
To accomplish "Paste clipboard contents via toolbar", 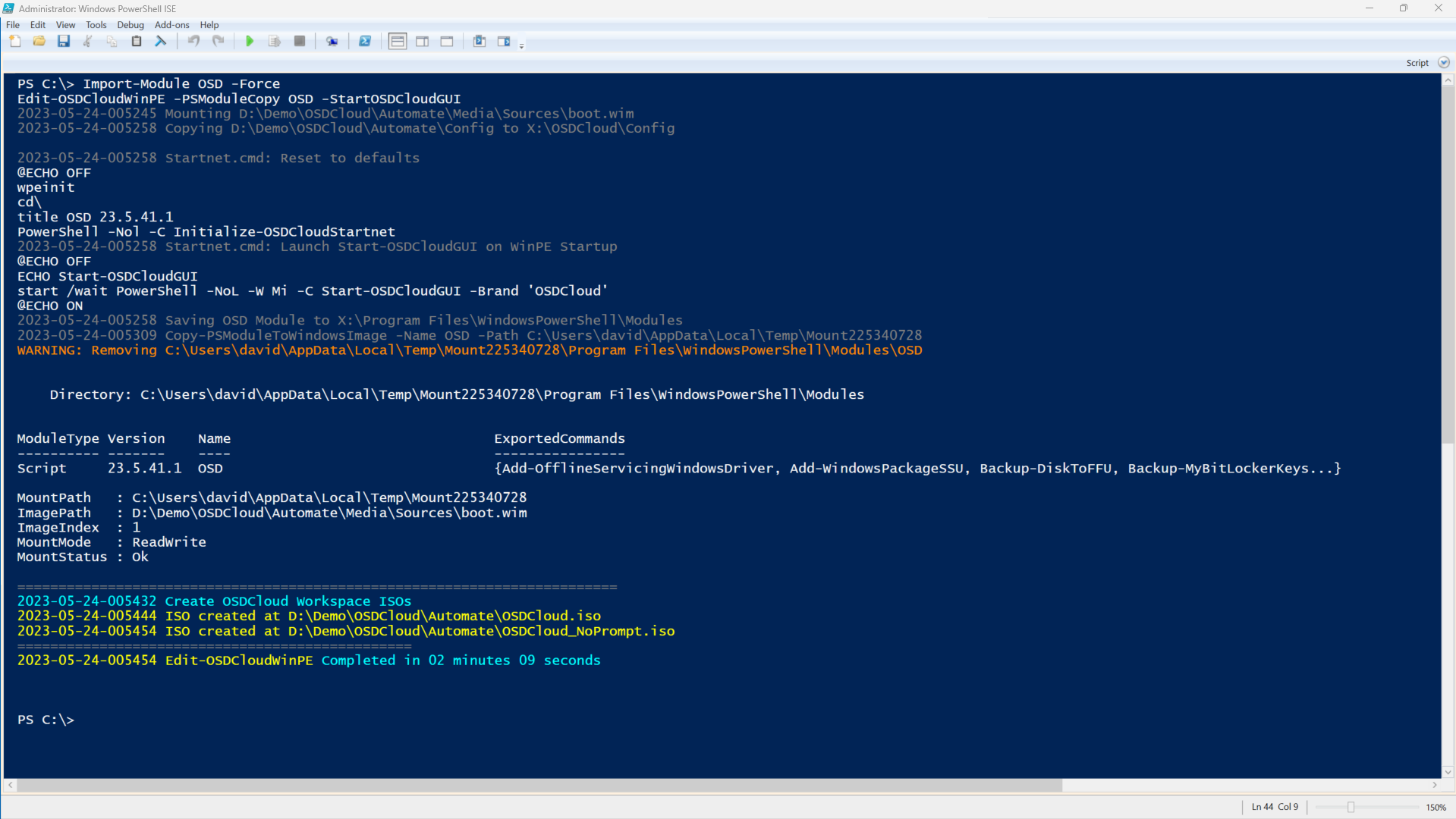I will click(x=137, y=42).
